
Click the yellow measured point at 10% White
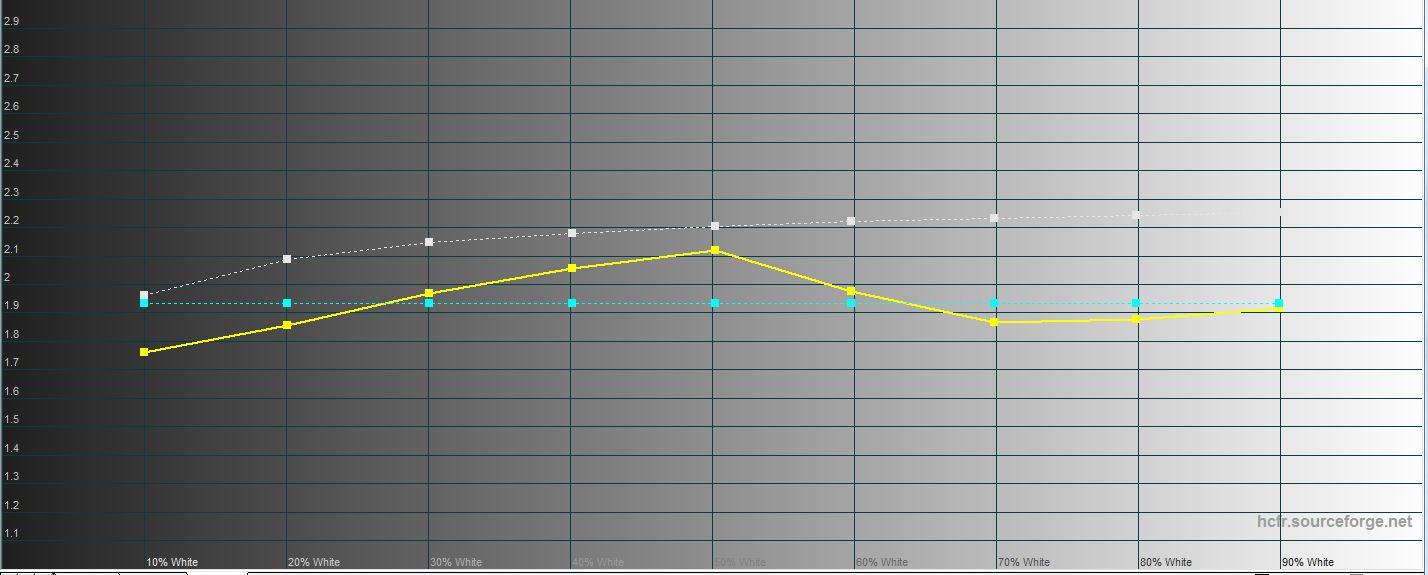(x=145, y=352)
